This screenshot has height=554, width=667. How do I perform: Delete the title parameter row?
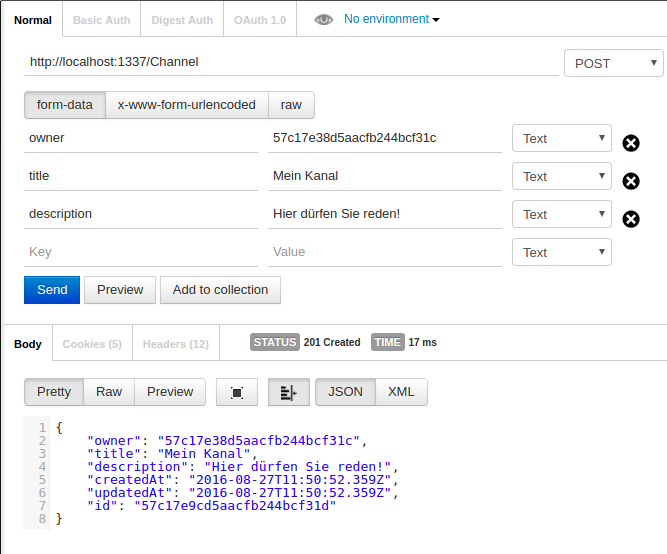coord(631,181)
